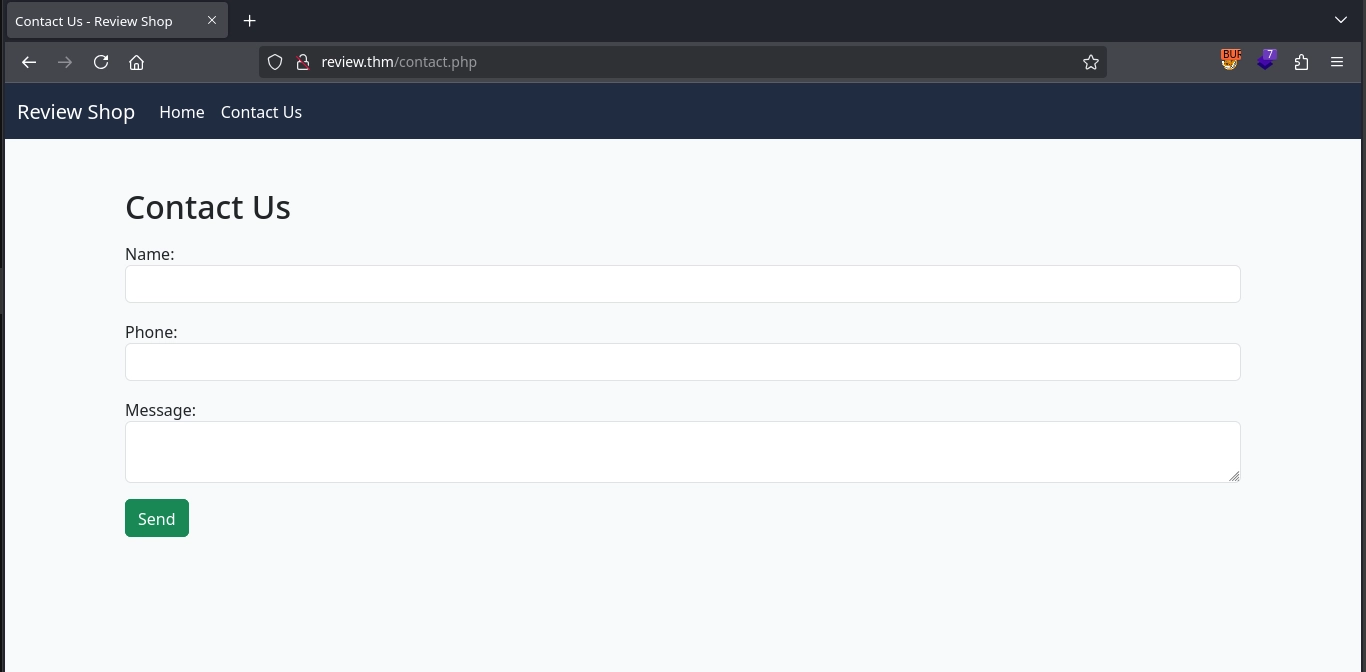
Task: Click inside the Message text area
Action: pyautogui.click(x=682, y=452)
